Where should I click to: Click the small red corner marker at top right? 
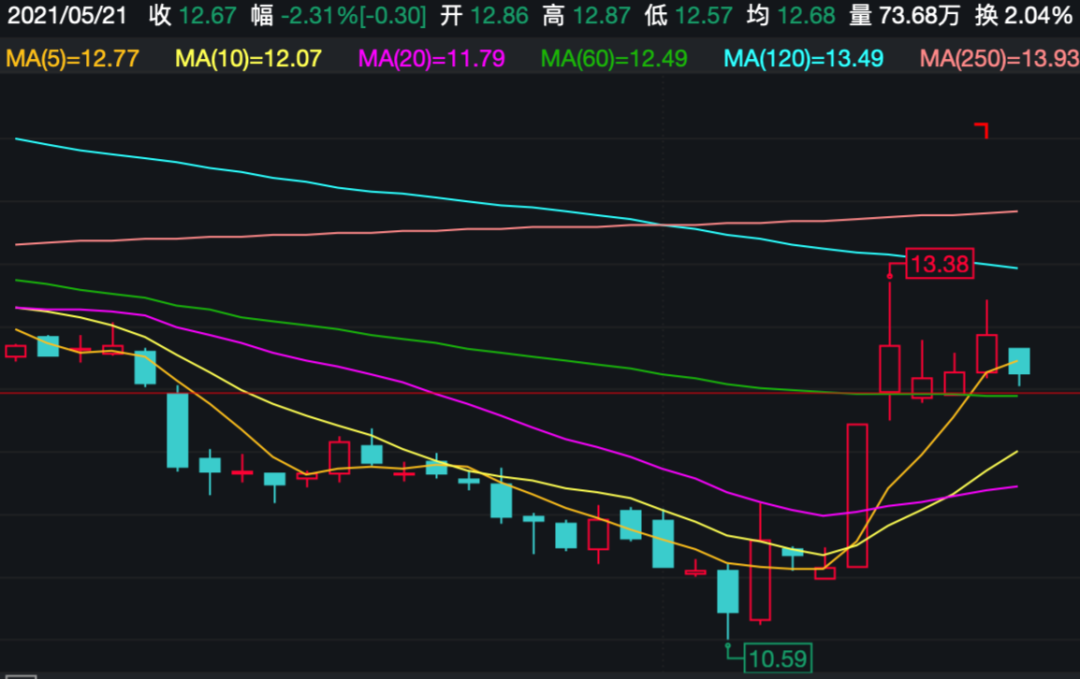pos(983,129)
